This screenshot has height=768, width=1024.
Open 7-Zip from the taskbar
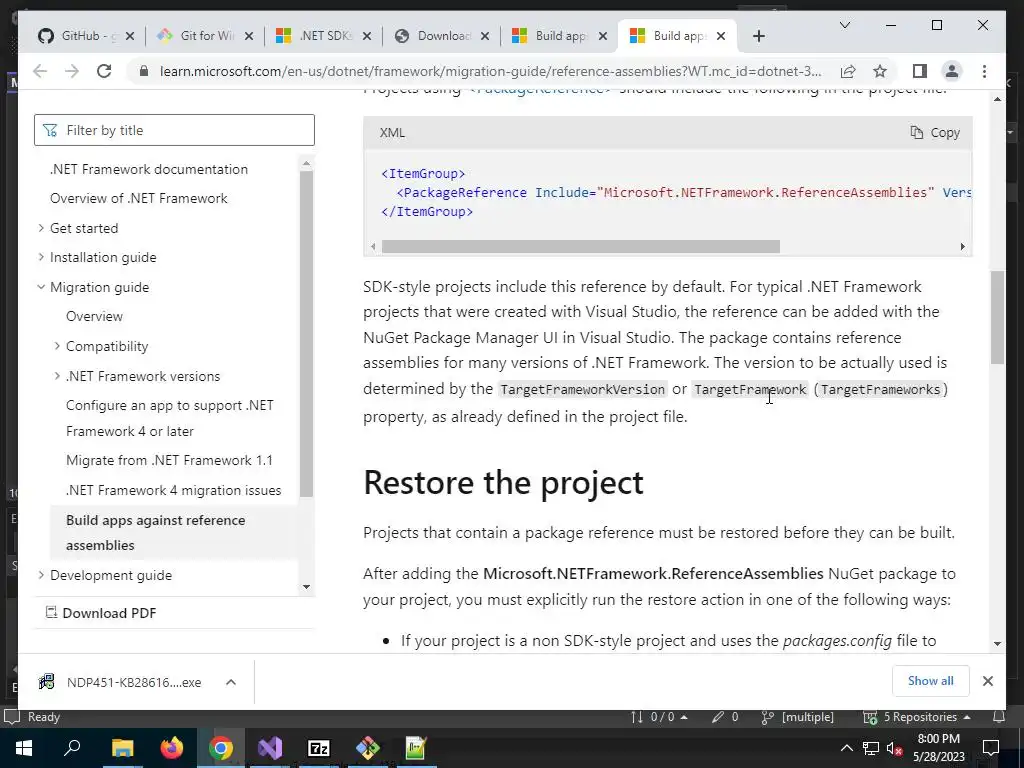coord(319,748)
